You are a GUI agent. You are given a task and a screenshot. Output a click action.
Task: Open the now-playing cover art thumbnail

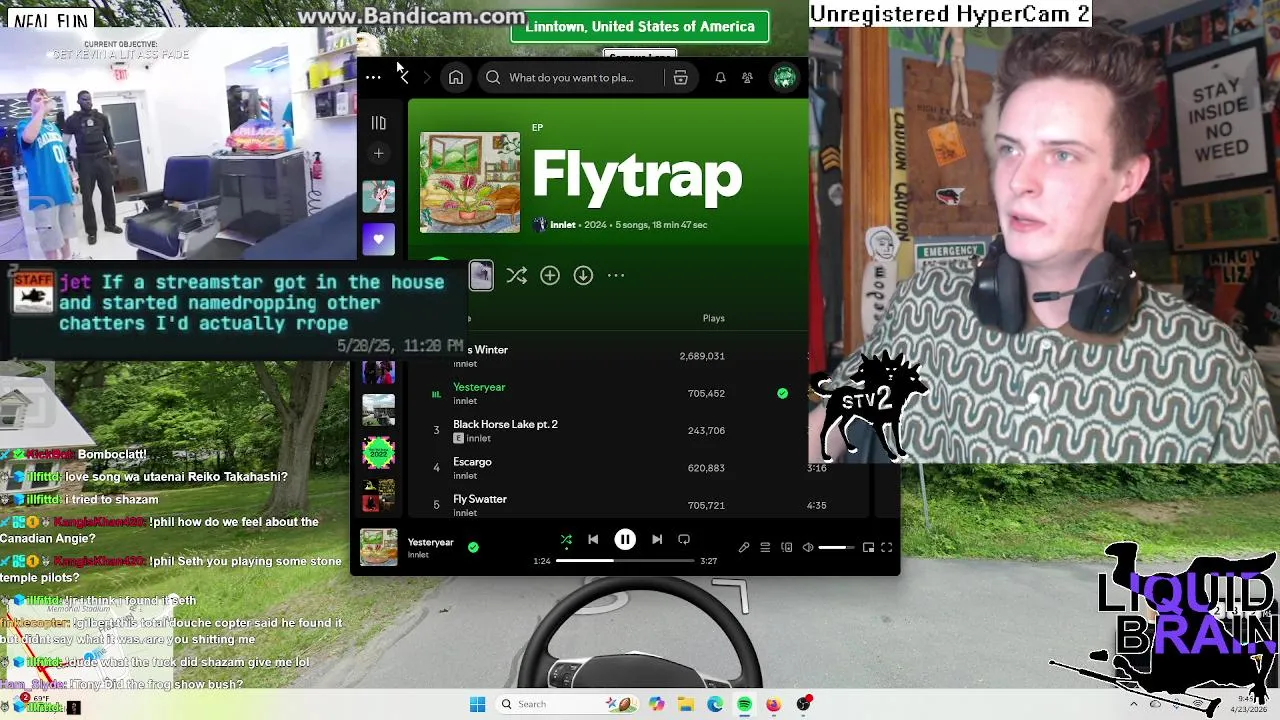[x=378, y=547]
